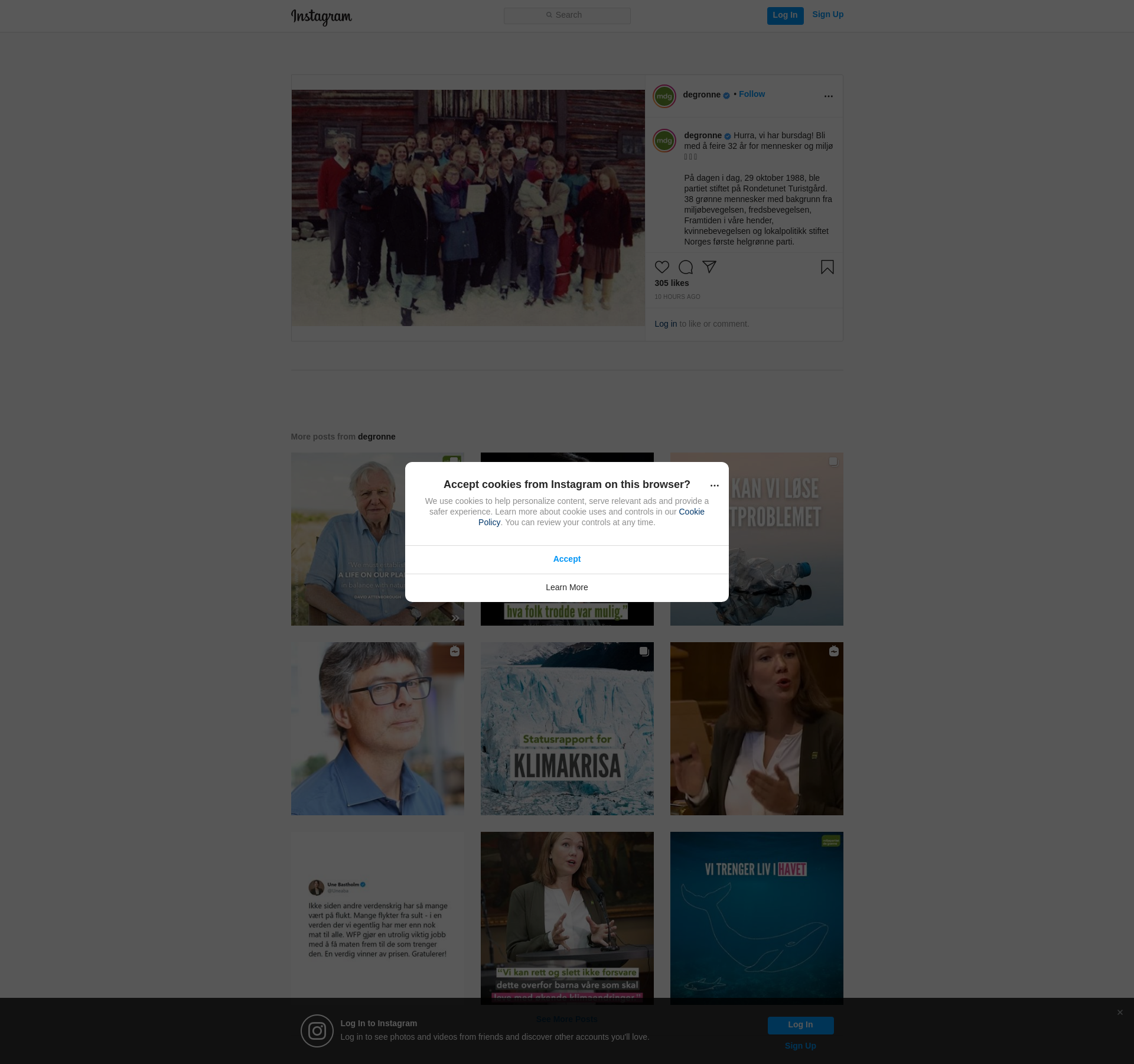The image size is (1134, 1064).
Task: Click carousel icon on plastic bottle post
Action: coord(833,462)
